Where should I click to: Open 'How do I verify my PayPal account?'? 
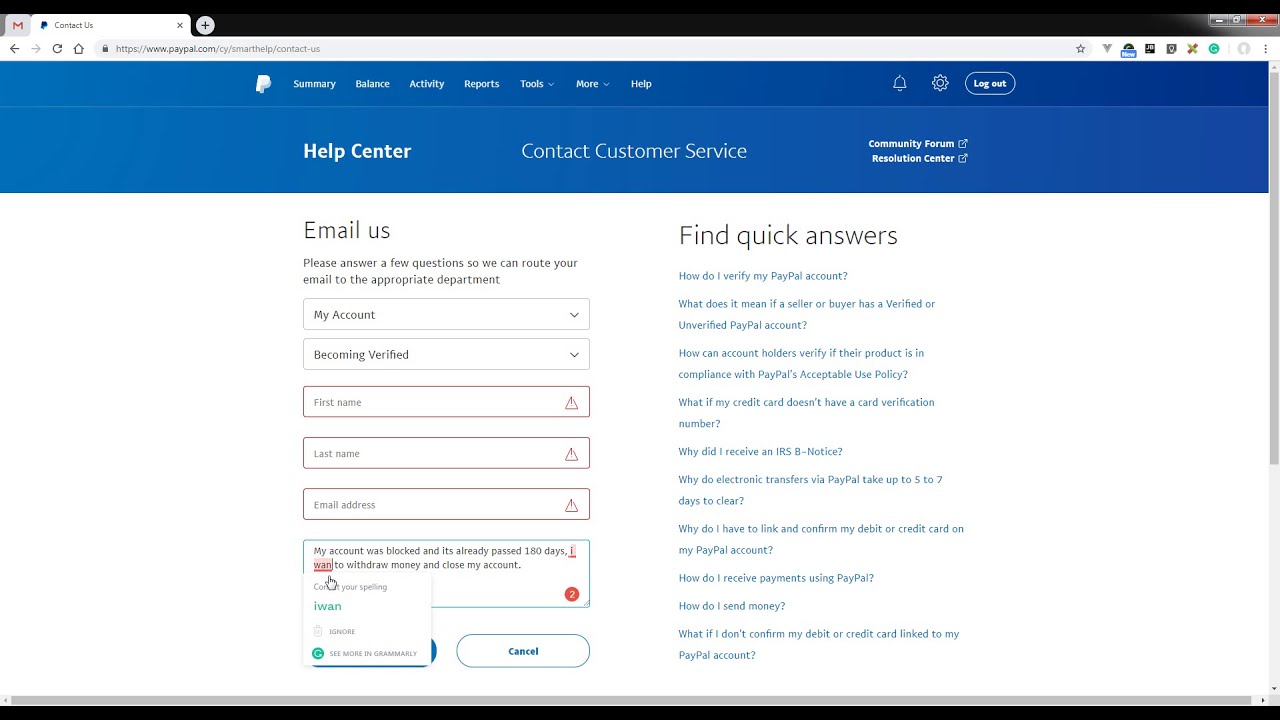point(763,276)
